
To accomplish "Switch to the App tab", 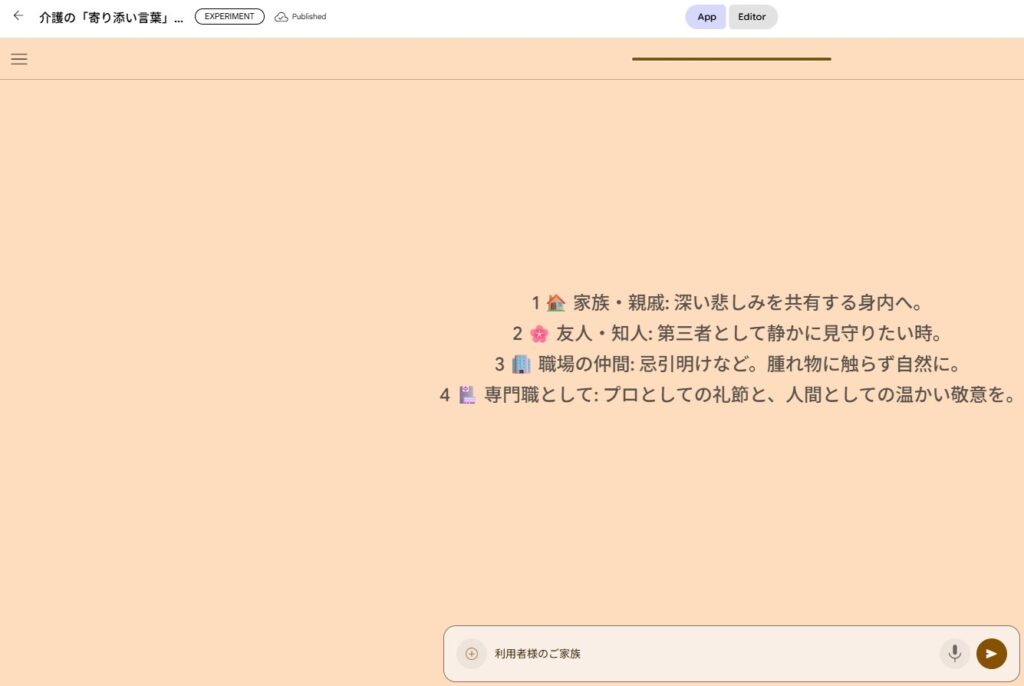I will (x=706, y=17).
